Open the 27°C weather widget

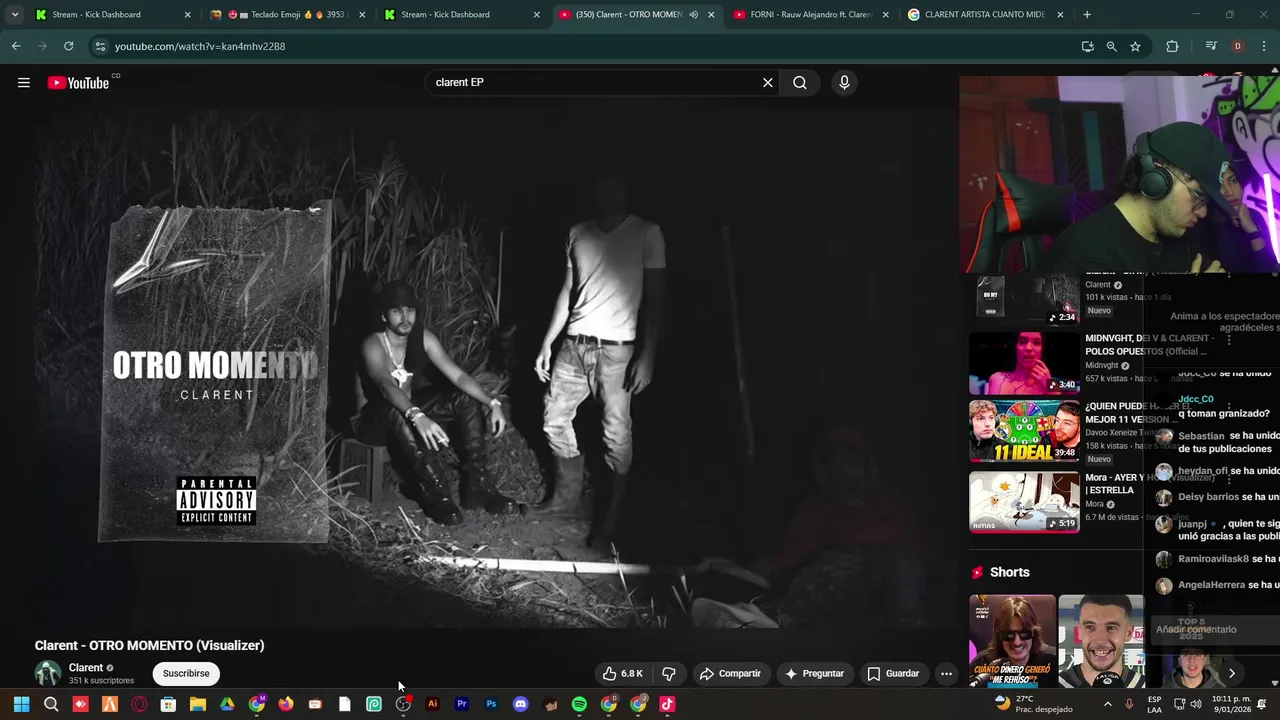1033,704
